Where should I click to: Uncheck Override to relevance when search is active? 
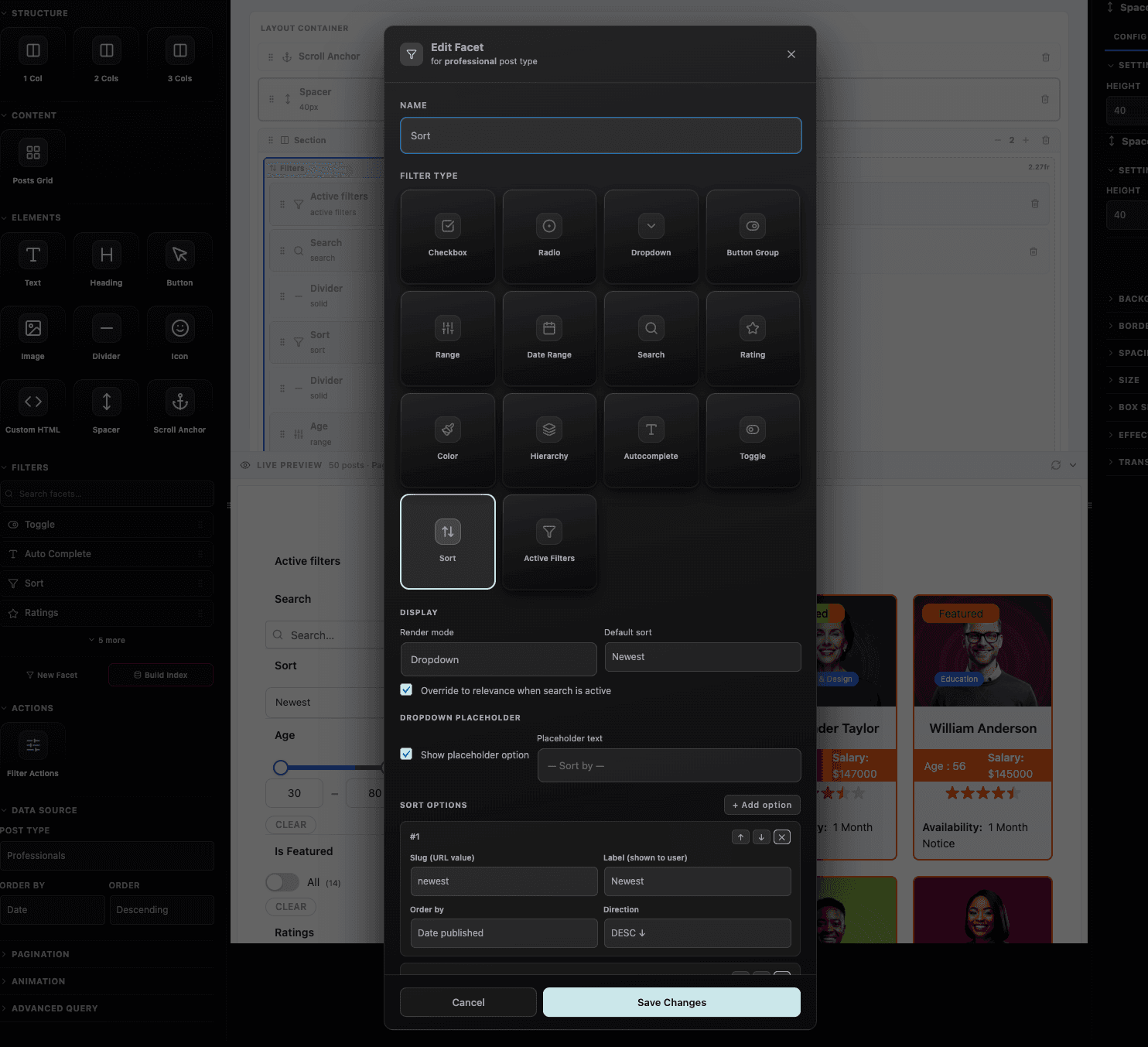coord(406,689)
